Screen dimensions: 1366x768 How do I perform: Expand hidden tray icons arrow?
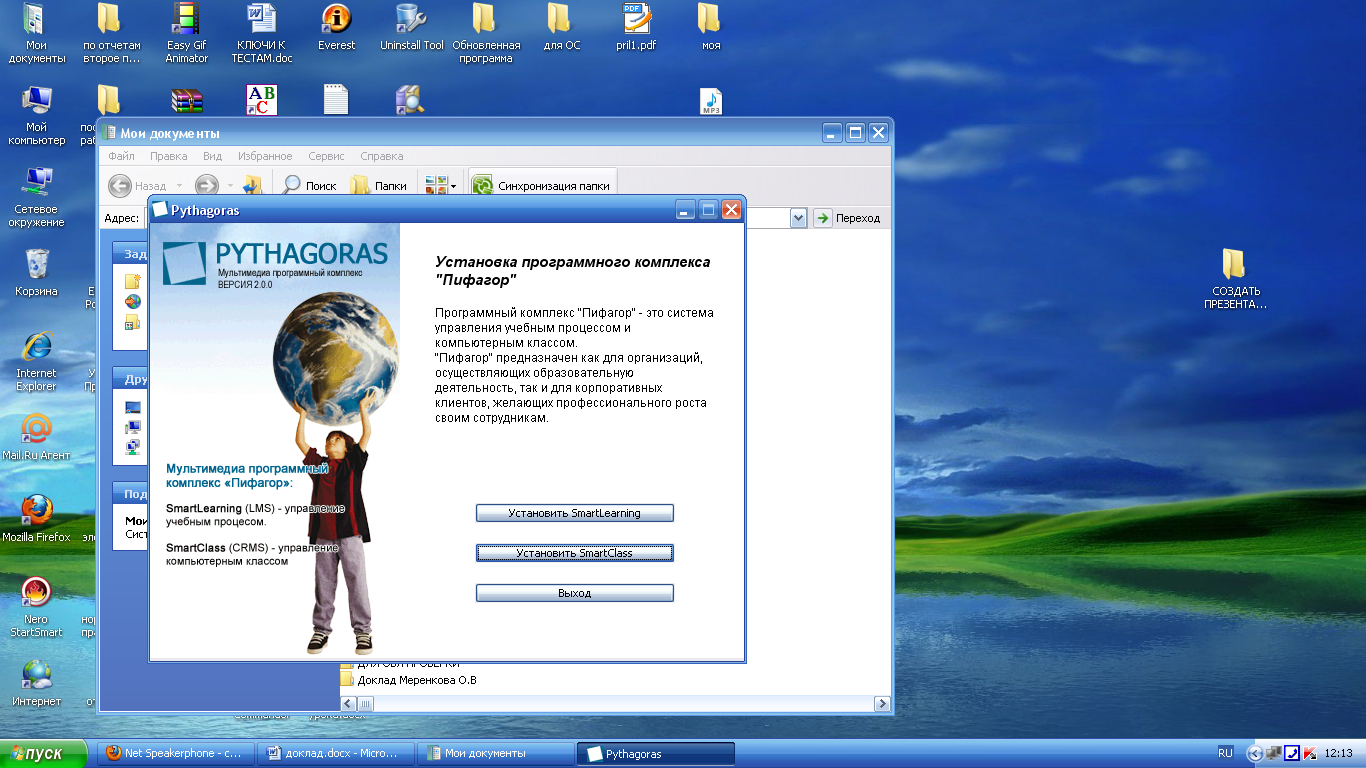1255,754
